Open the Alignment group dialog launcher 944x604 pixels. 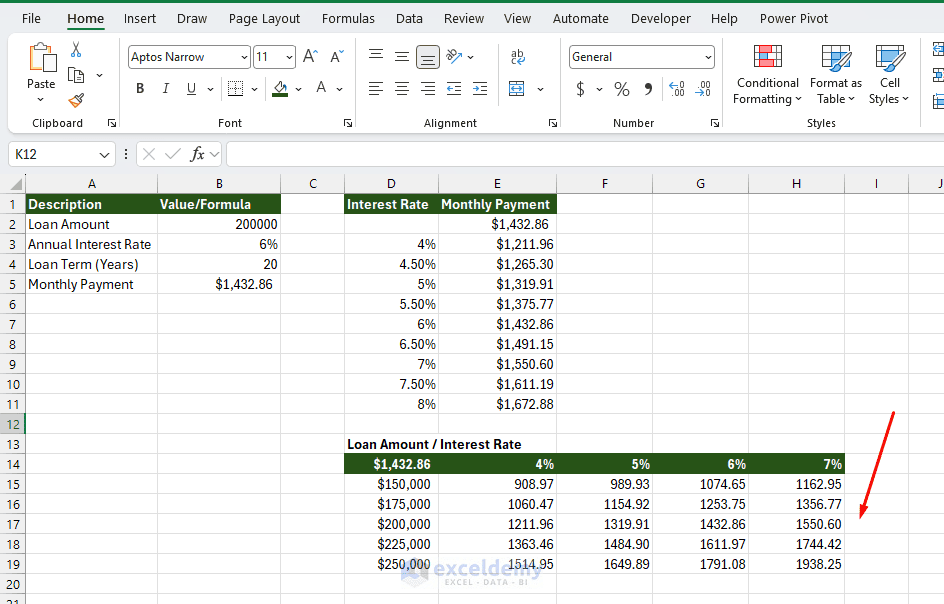(553, 123)
